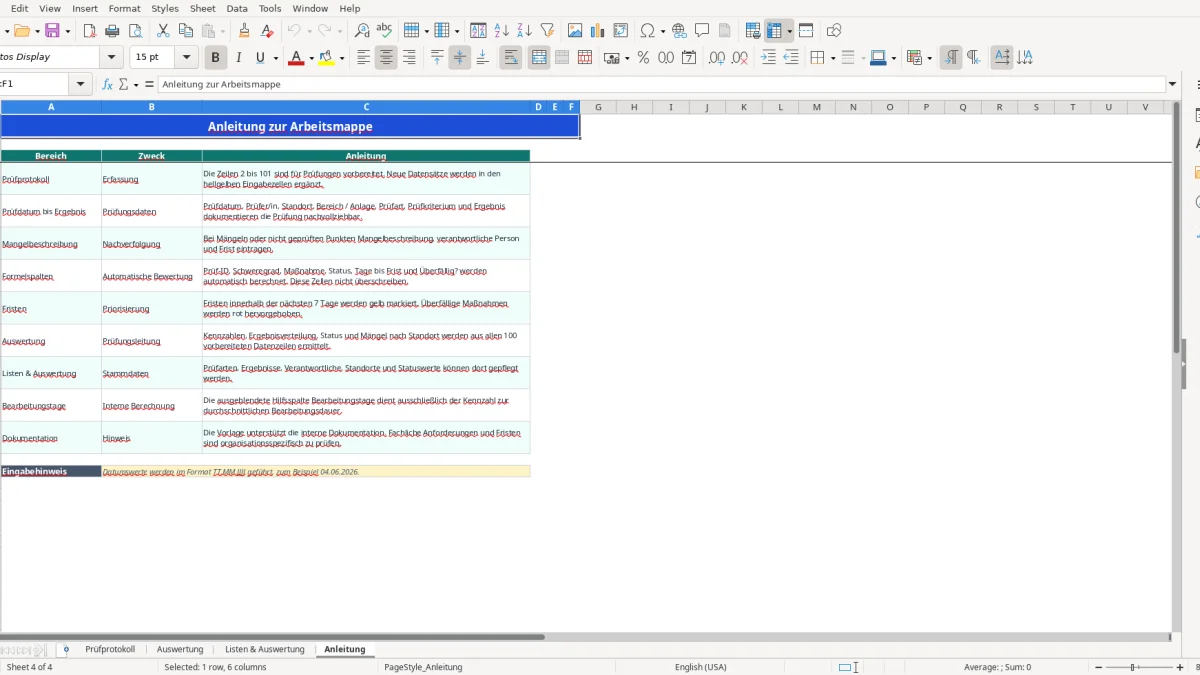Define the print area
The width and height of the screenshot is (1200, 675).
tap(753, 31)
